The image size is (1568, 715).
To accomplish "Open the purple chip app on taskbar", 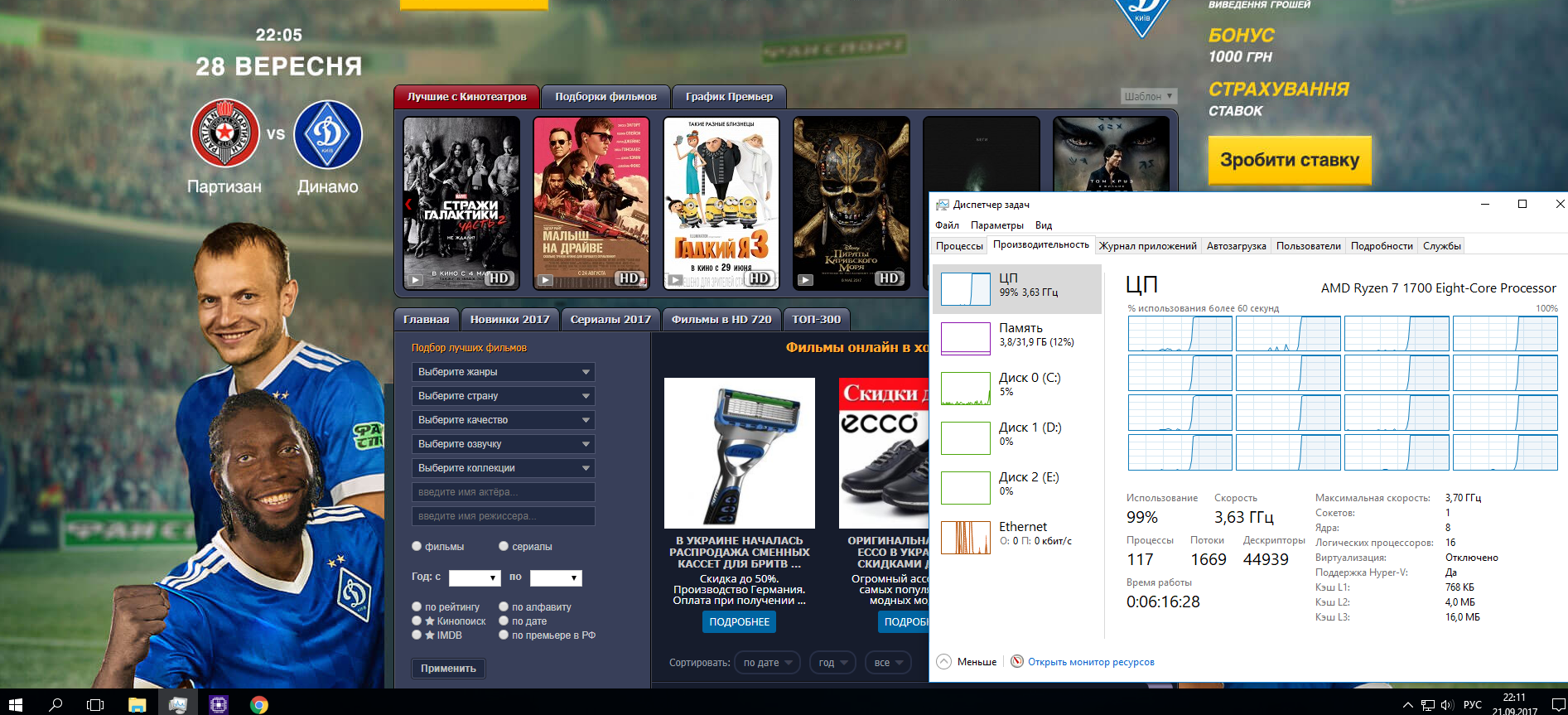I will (219, 705).
